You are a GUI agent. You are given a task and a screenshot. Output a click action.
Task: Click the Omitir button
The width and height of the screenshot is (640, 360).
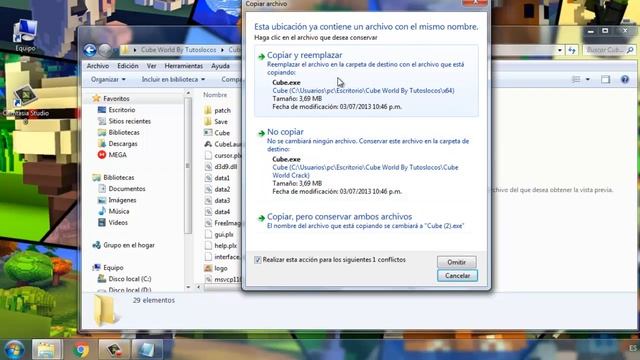point(456,262)
